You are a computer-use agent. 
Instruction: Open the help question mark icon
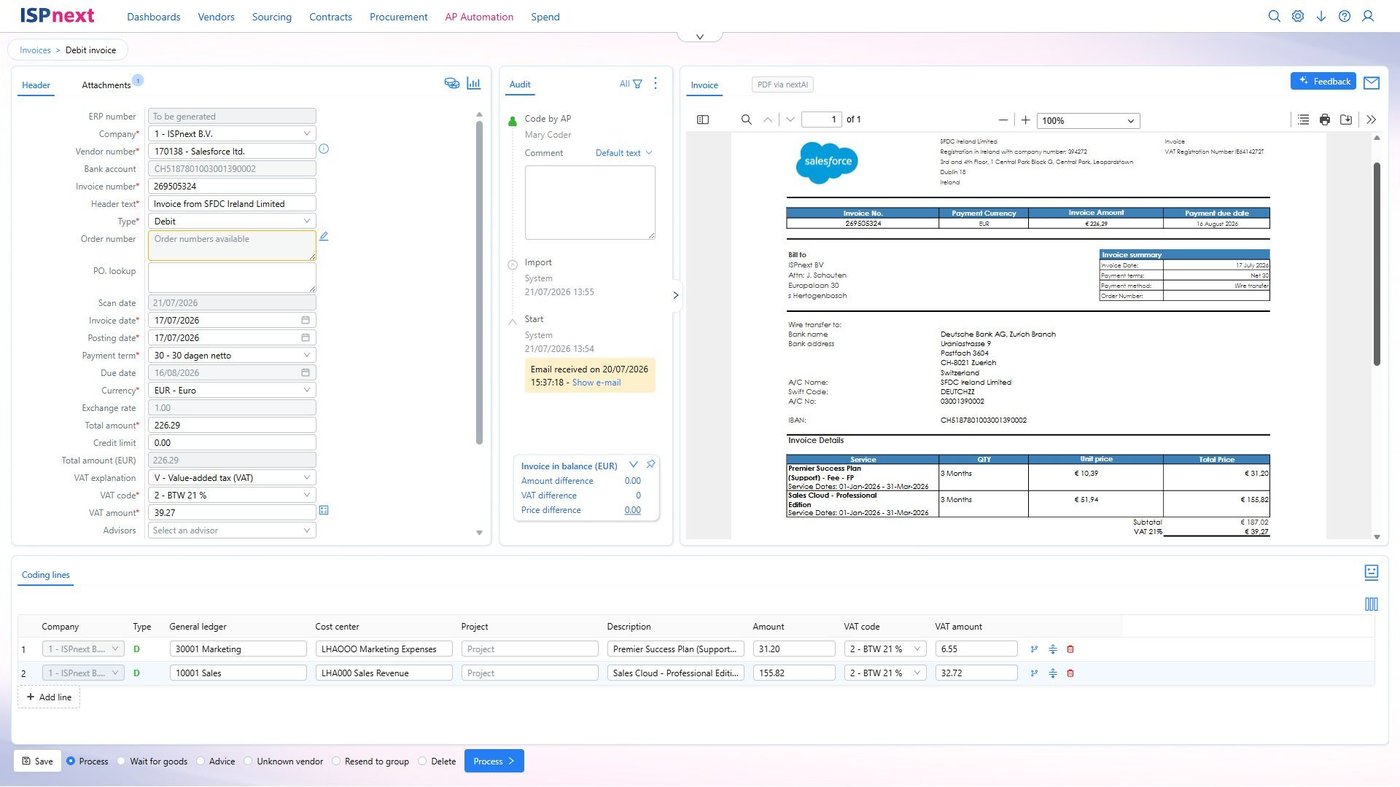click(x=1344, y=16)
